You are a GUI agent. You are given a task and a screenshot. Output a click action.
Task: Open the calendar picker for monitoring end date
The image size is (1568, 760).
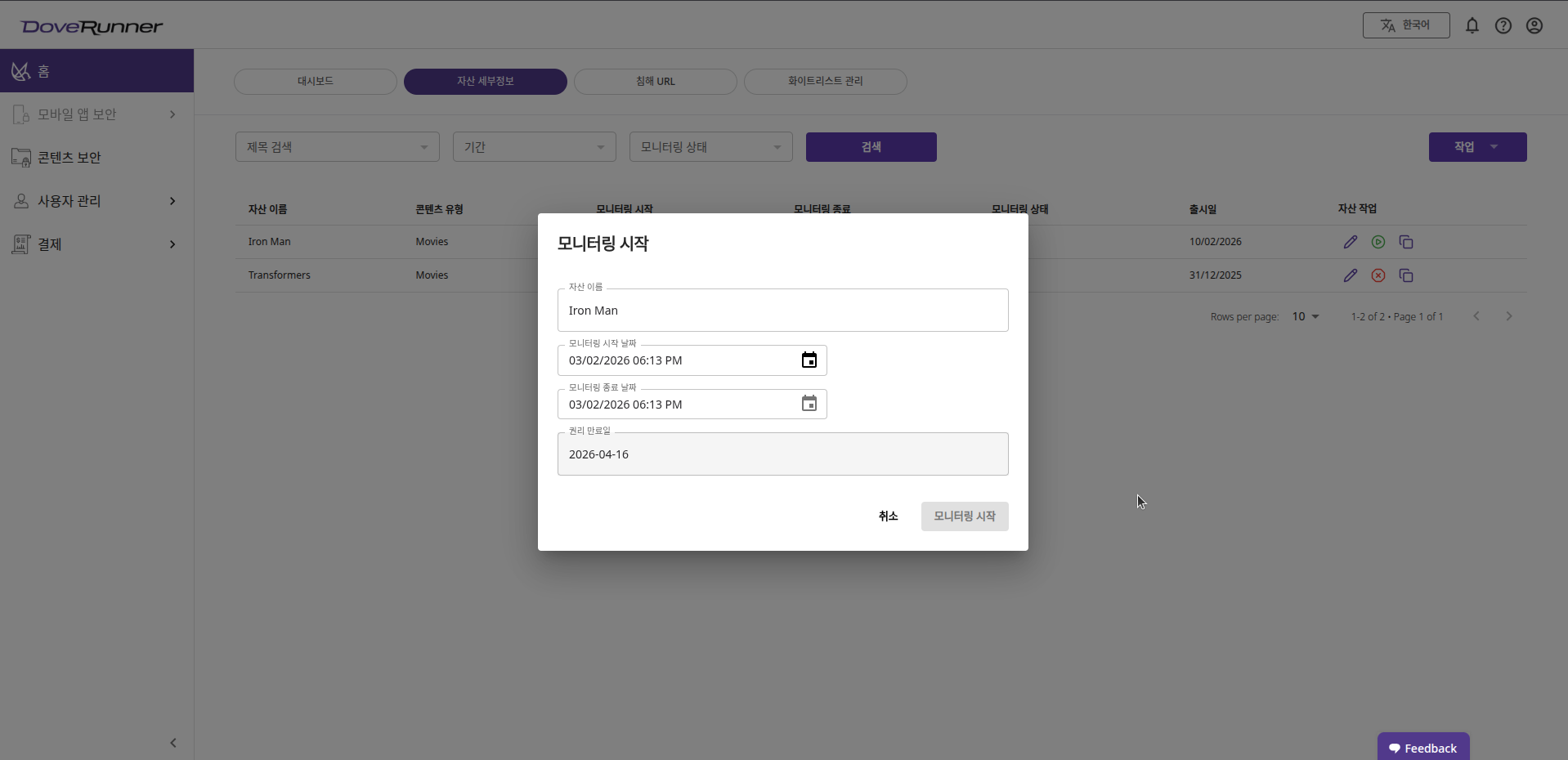coord(809,404)
